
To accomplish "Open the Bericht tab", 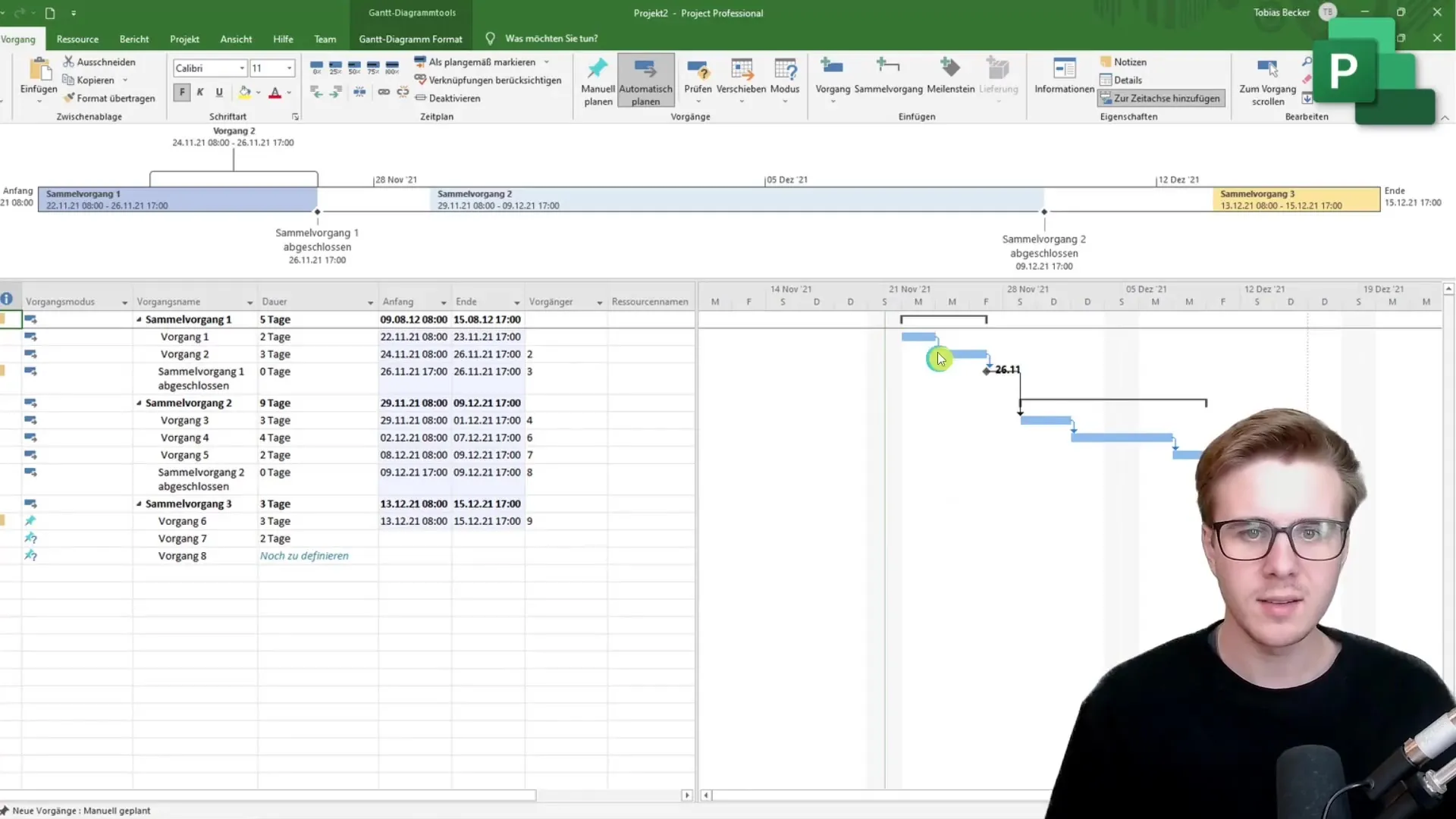I will click(134, 39).
